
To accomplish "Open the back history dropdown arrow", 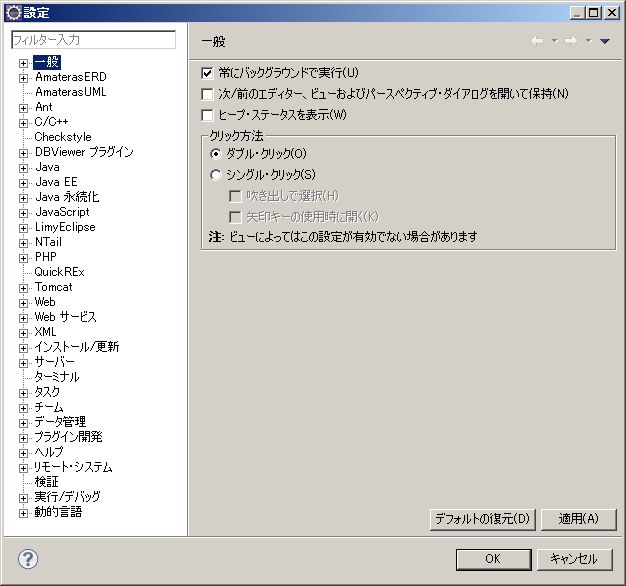I will pos(555,41).
